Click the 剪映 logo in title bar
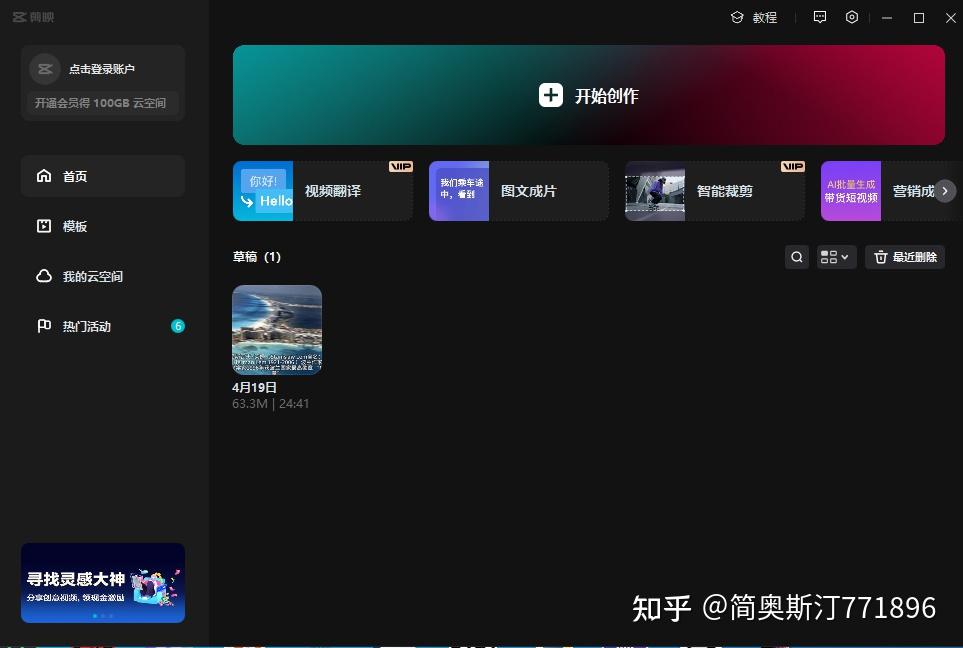The width and height of the screenshot is (963, 648). tap(34, 17)
